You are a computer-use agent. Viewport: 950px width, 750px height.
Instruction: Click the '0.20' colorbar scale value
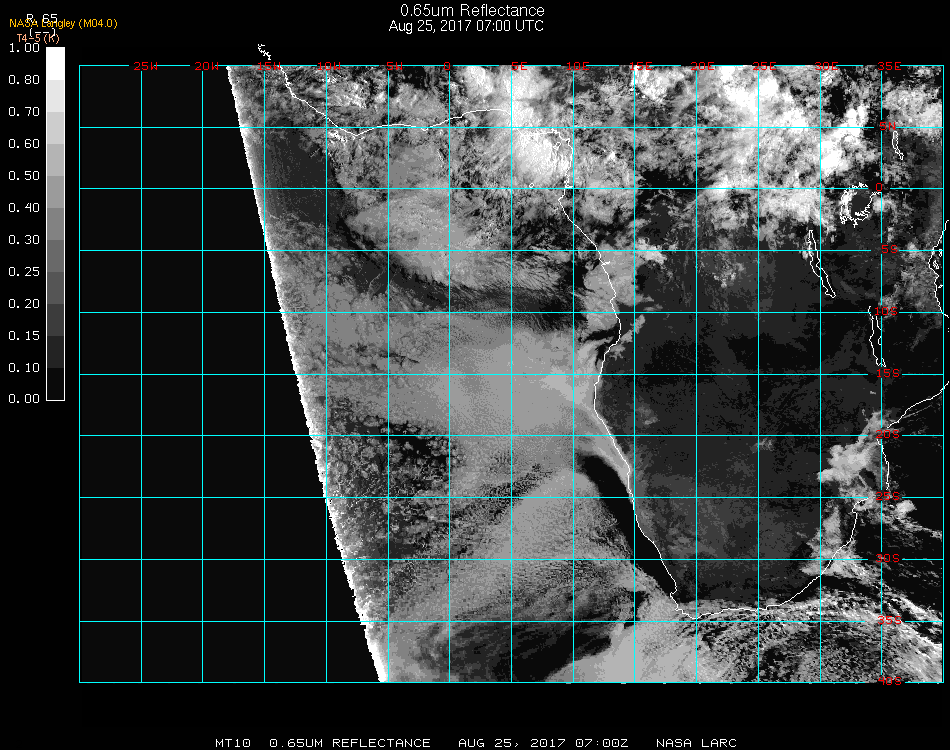(24, 304)
